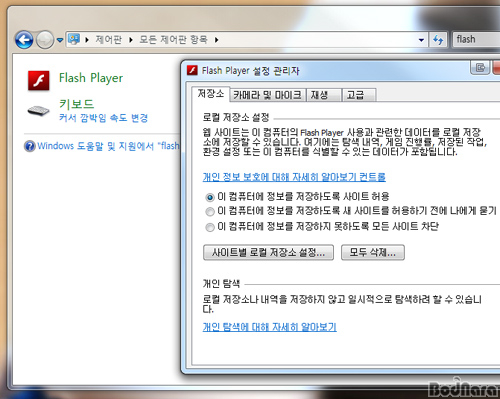Image resolution: width=500 pixels, height=399 pixels.
Task: Open address bar history dropdown arrow
Action: 421,40
